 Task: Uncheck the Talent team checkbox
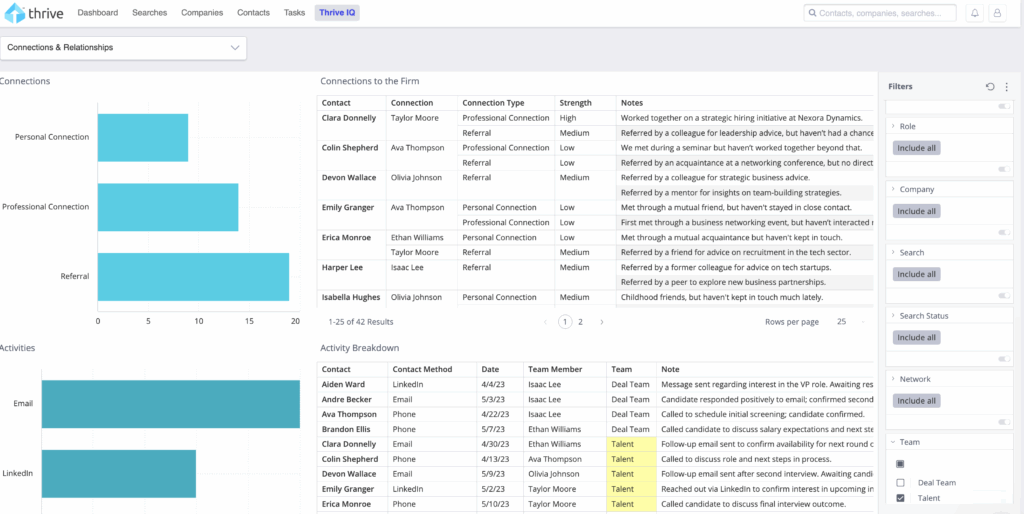tap(900, 498)
